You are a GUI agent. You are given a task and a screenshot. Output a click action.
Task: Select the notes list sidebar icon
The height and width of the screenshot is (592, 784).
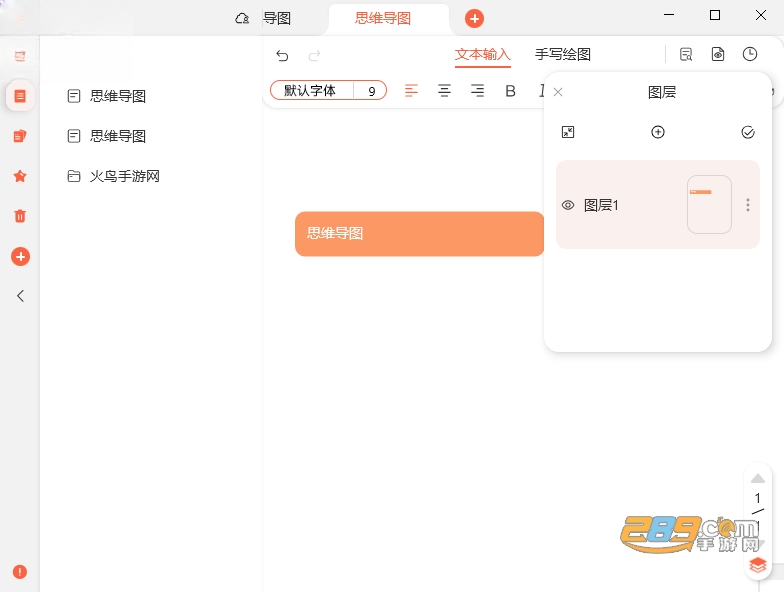click(x=20, y=96)
